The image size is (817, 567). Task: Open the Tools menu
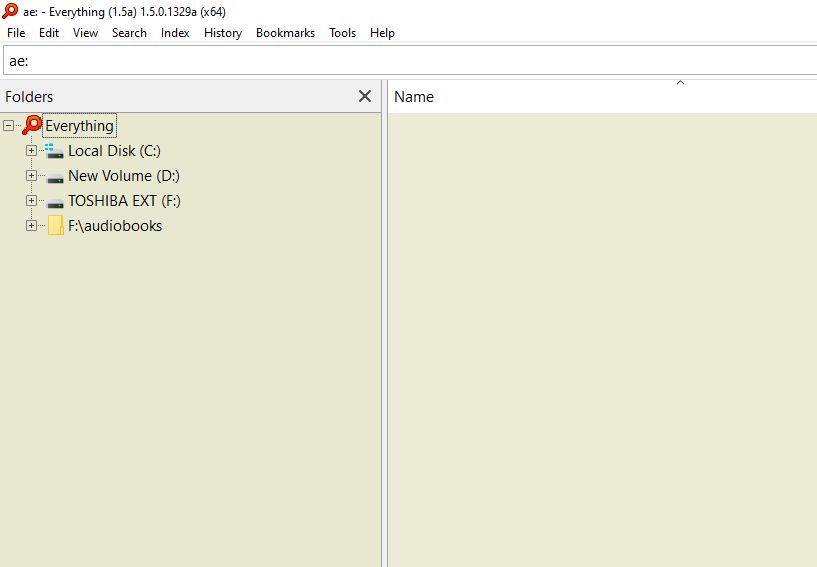342,33
